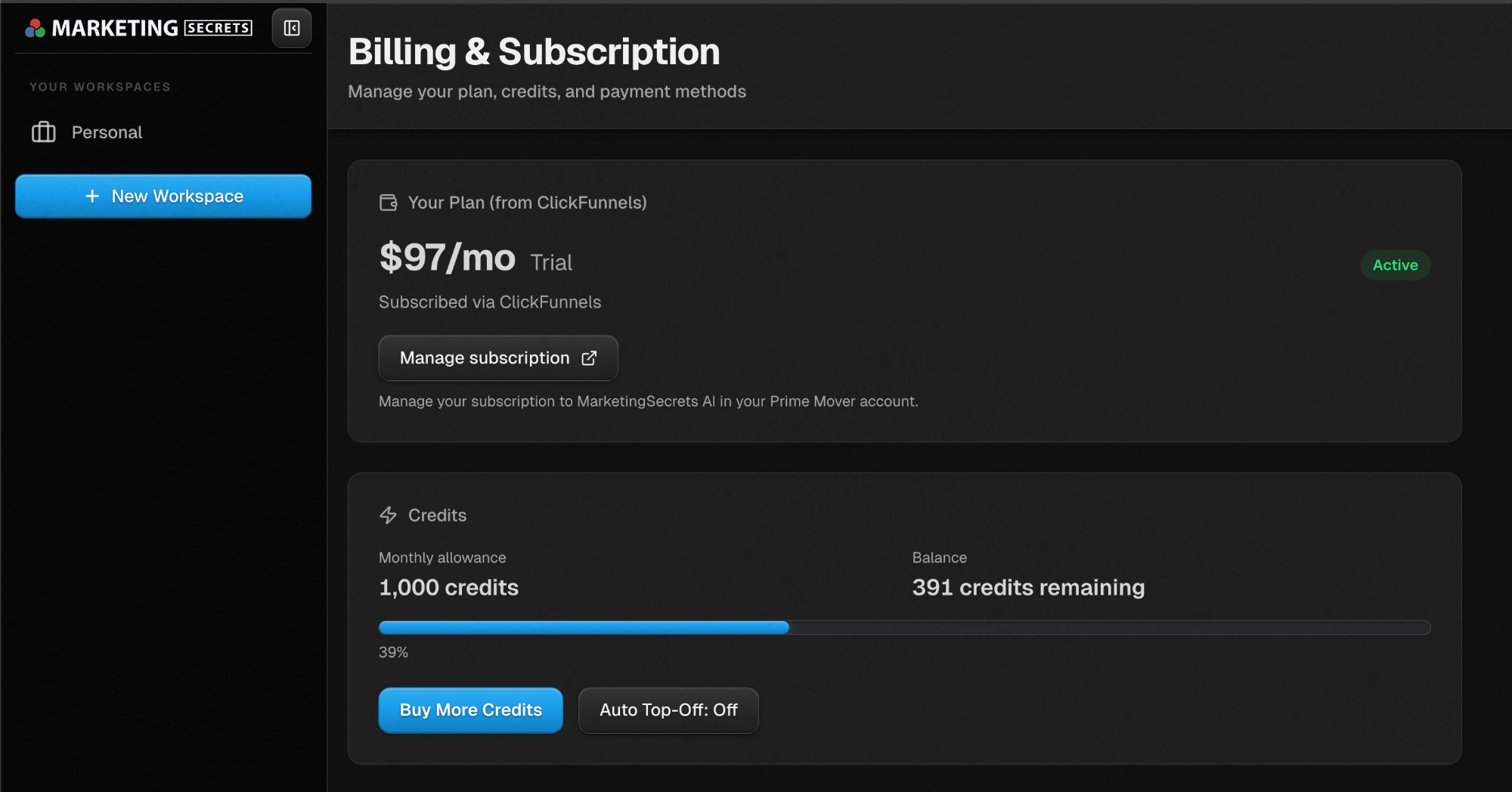This screenshot has height=792, width=1512.
Task: Click the briefcase icon beside Personal
Action: [x=43, y=132]
